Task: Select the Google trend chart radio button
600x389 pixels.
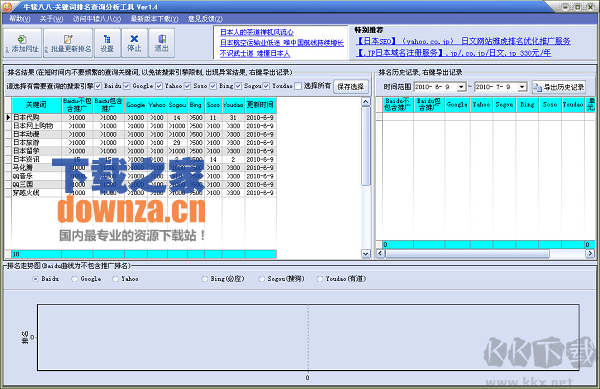Action: tap(75, 279)
